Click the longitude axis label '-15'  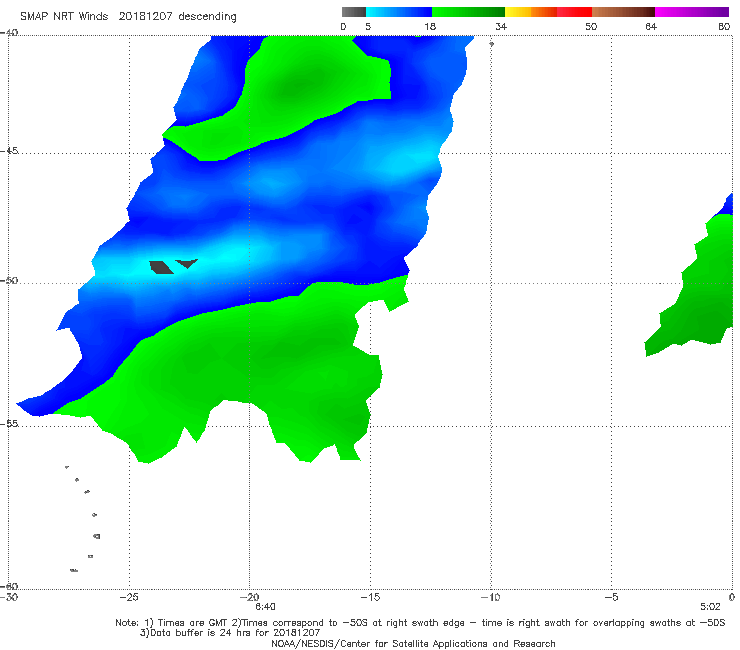(x=370, y=597)
